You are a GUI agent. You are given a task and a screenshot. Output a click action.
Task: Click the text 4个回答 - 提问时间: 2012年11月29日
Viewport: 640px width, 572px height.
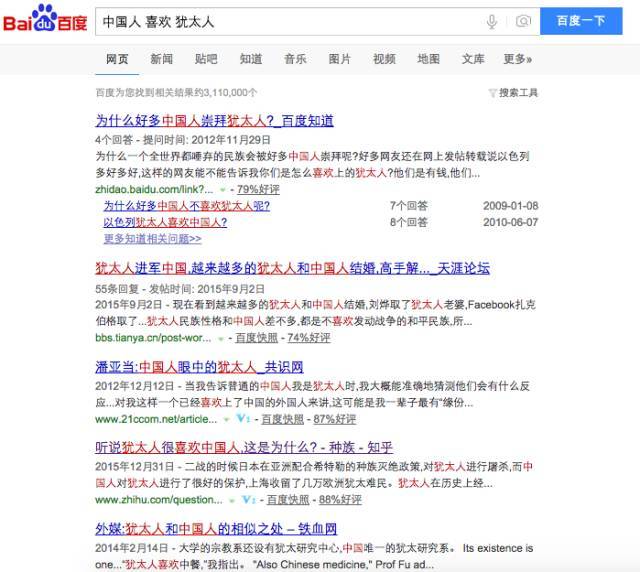coord(183,140)
